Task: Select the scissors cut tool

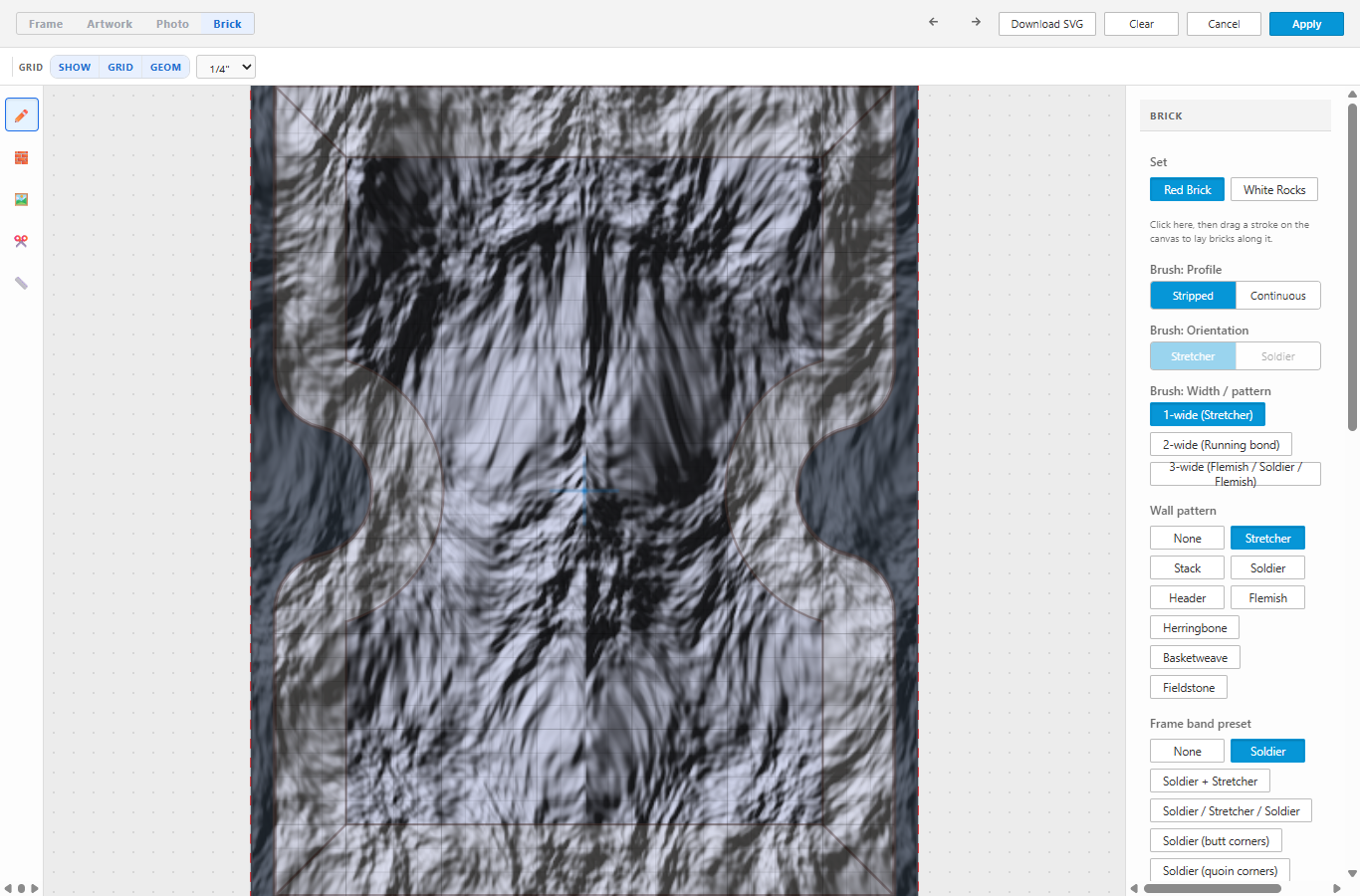Action: (x=22, y=241)
